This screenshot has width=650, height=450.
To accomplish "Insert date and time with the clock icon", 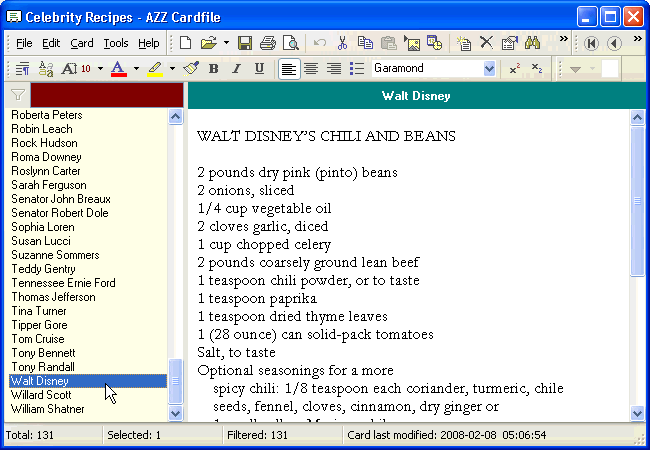I will 435,43.
